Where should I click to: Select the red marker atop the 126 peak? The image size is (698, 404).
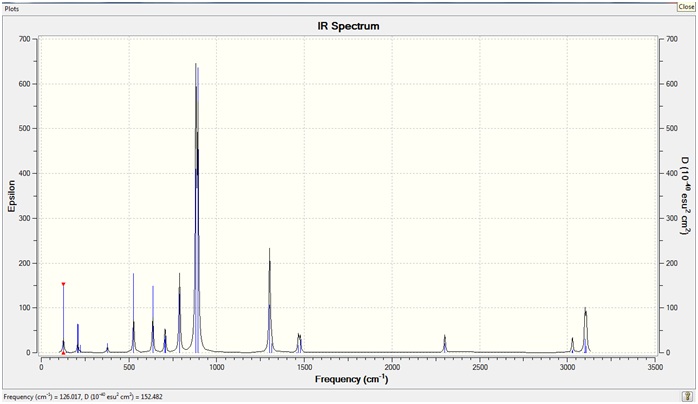[63, 284]
